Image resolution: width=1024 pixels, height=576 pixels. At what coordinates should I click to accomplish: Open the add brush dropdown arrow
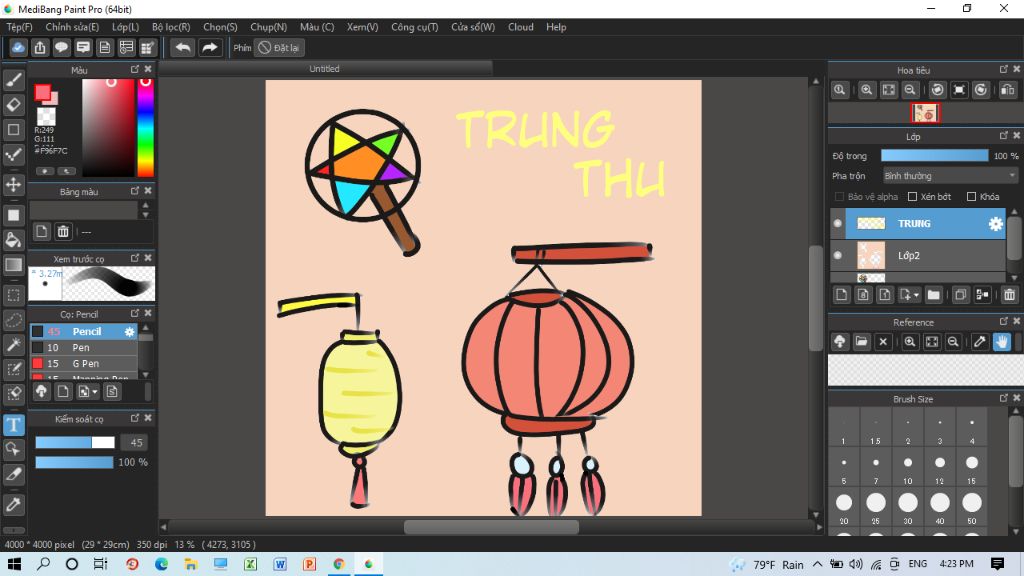pyautogui.click(x=95, y=392)
